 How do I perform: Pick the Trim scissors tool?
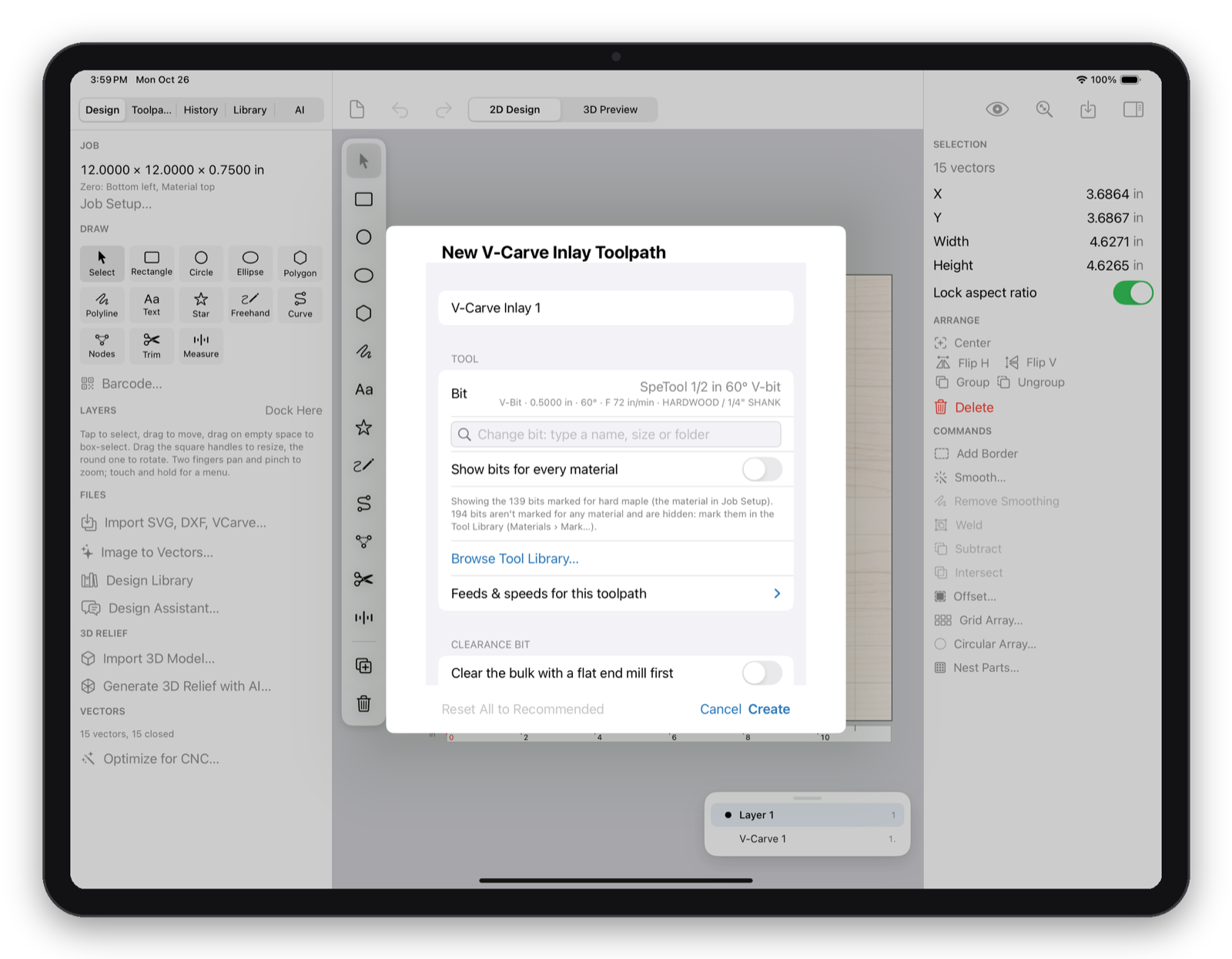click(152, 345)
